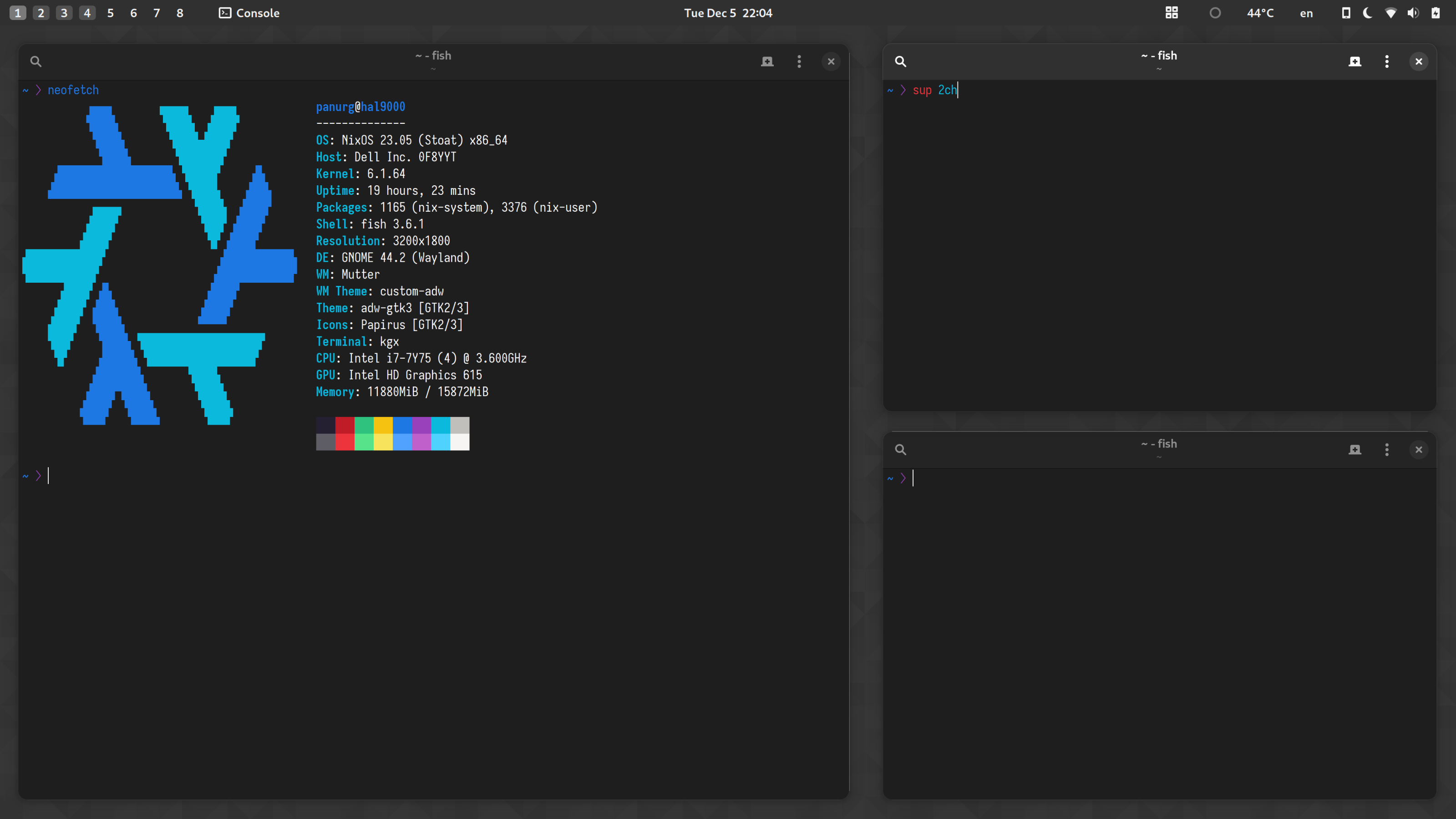Viewport: 1456px width, 819px height.
Task: Toggle night mode moon icon in top bar
Action: (1368, 13)
